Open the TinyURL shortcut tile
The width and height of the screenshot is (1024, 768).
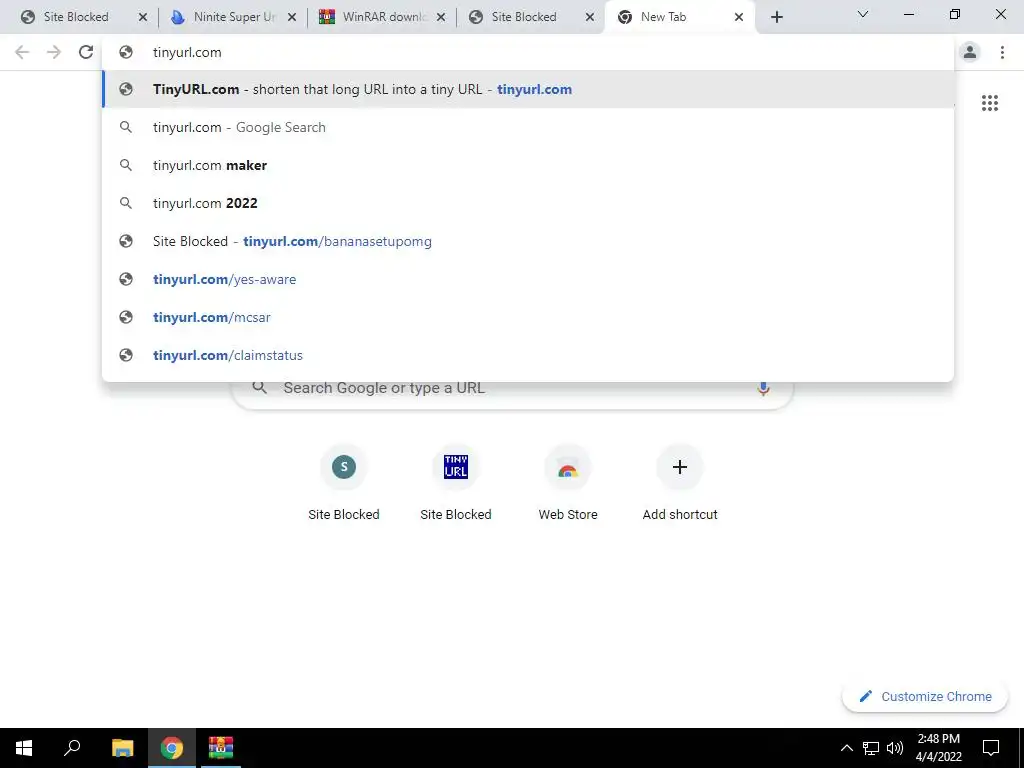coord(455,483)
